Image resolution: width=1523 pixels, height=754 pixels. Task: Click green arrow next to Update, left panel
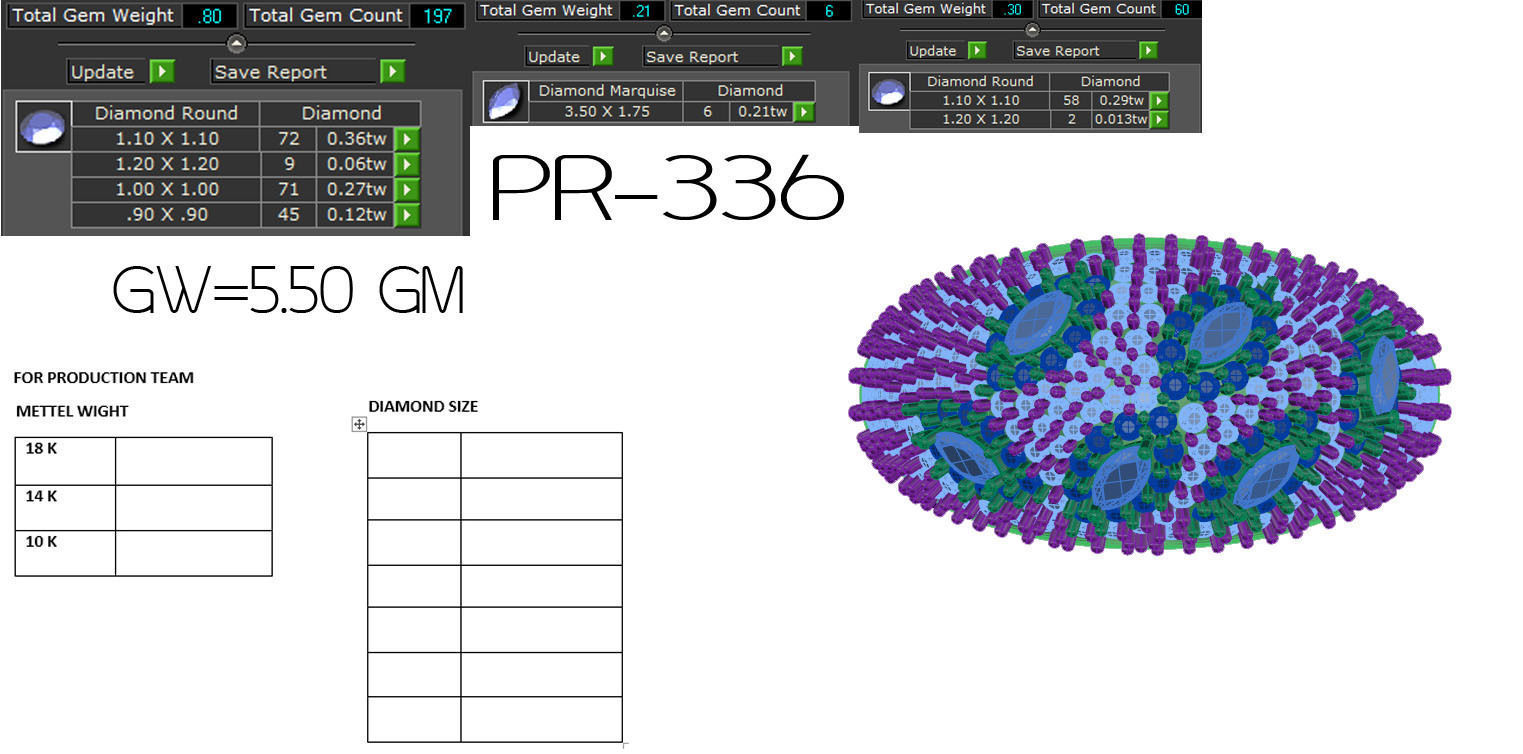click(x=162, y=72)
